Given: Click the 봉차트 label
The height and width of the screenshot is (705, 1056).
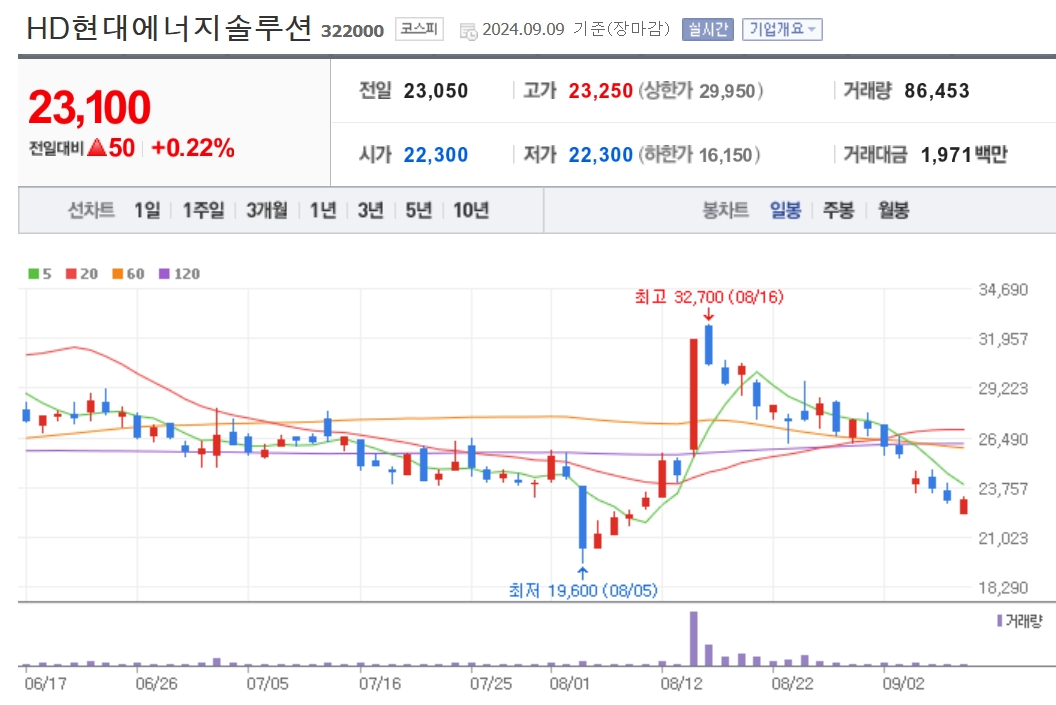Looking at the screenshot, I should coord(725,210).
